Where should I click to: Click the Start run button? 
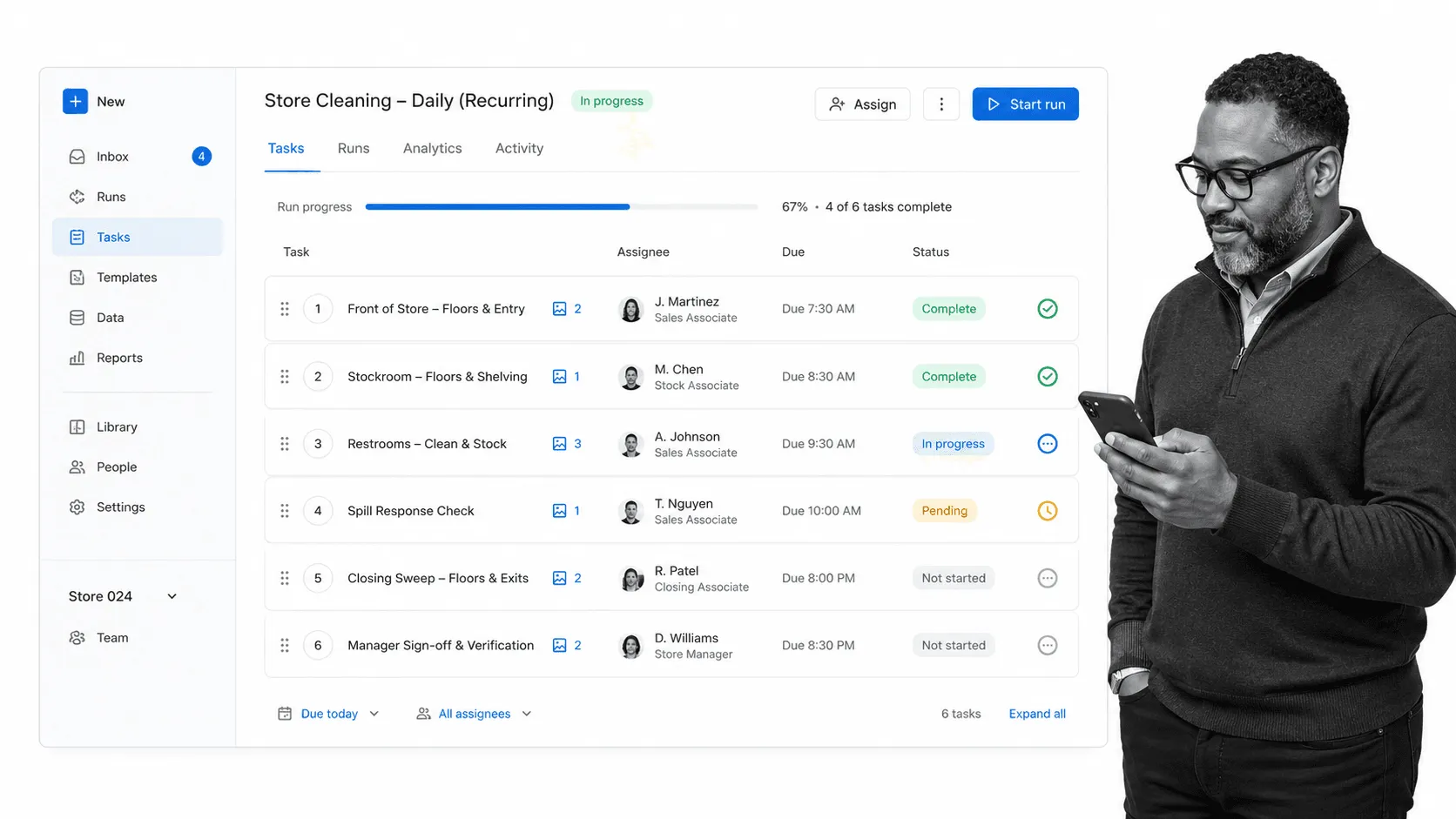(1026, 104)
